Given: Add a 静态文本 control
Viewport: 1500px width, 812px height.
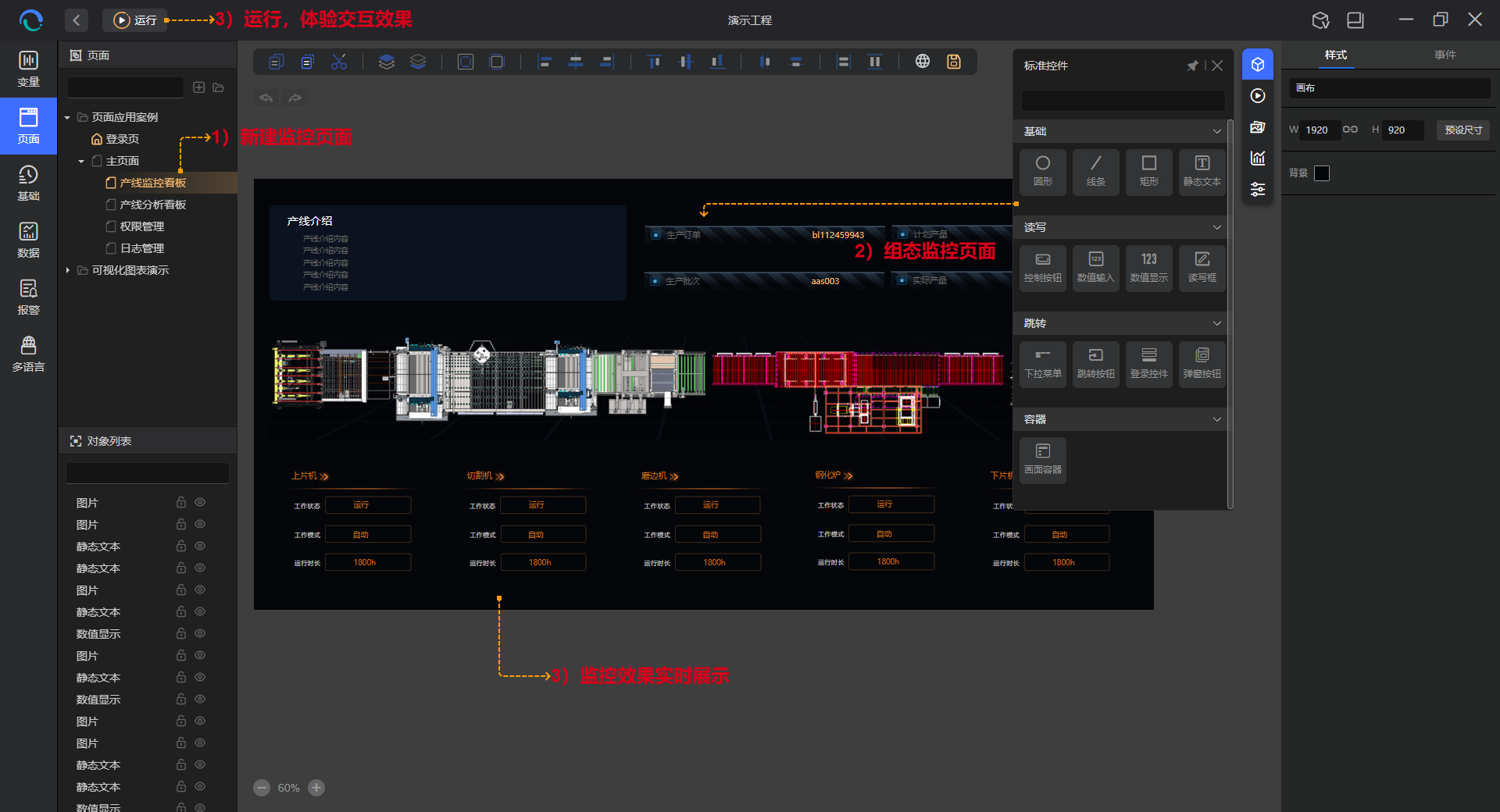Looking at the screenshot, I should point(1202,172).
